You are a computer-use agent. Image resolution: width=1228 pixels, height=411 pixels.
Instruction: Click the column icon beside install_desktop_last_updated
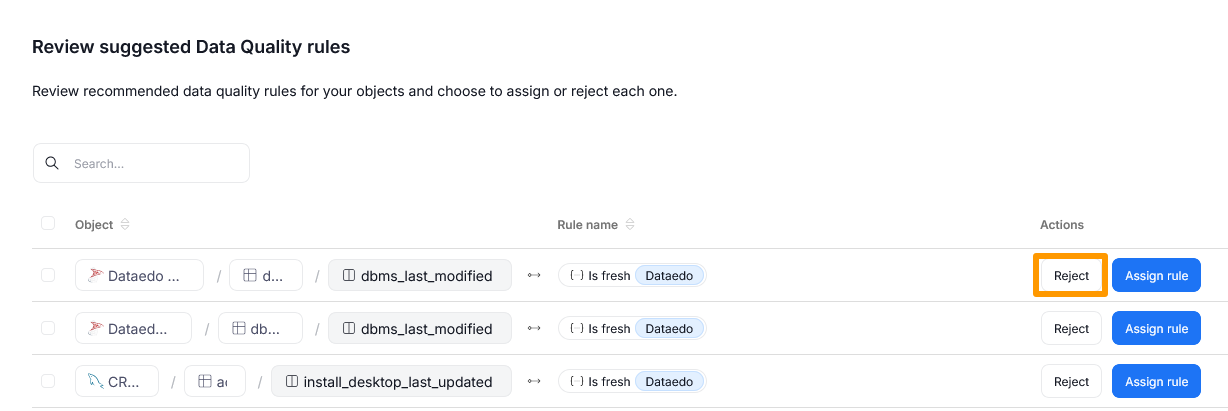[292, 381]
